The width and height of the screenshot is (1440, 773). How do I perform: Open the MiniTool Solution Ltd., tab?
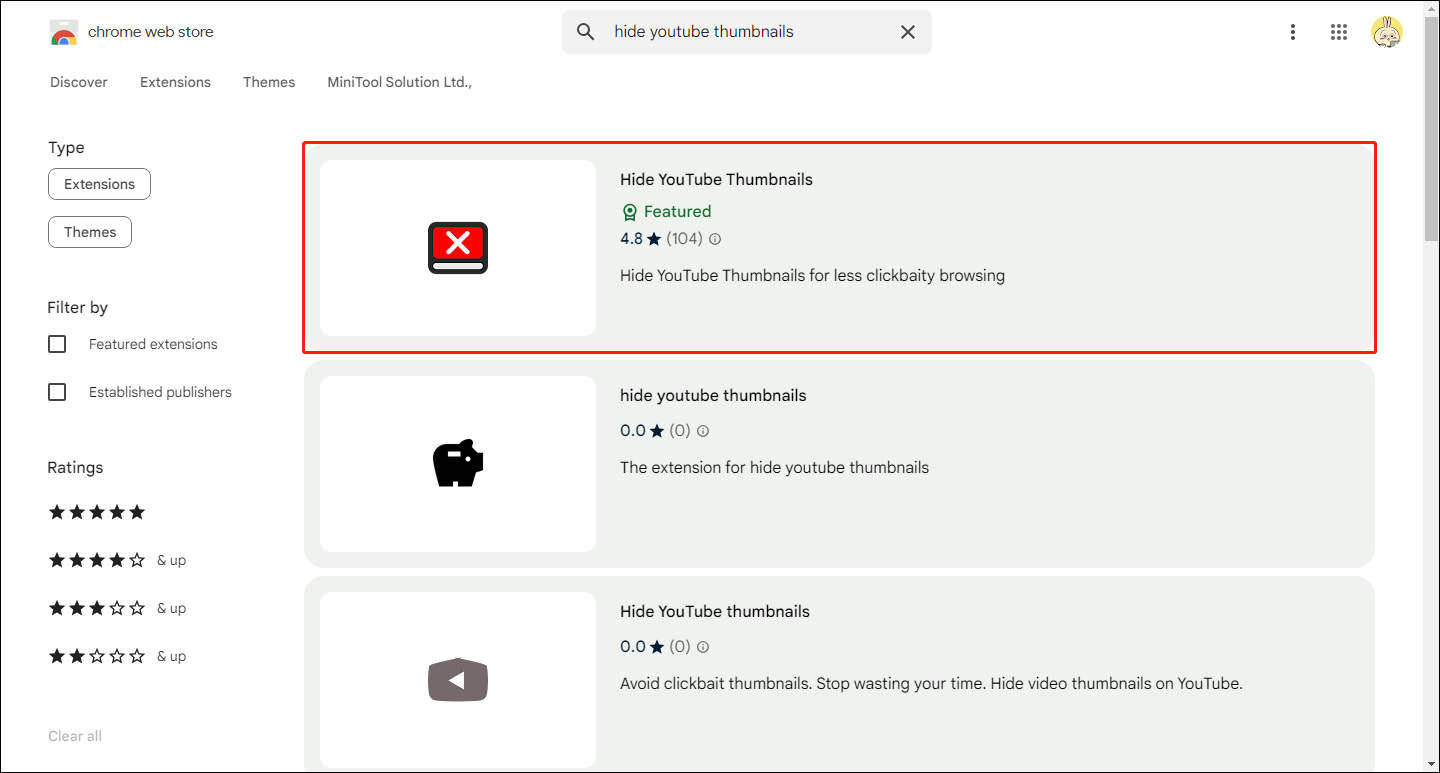tap(399, 82)
